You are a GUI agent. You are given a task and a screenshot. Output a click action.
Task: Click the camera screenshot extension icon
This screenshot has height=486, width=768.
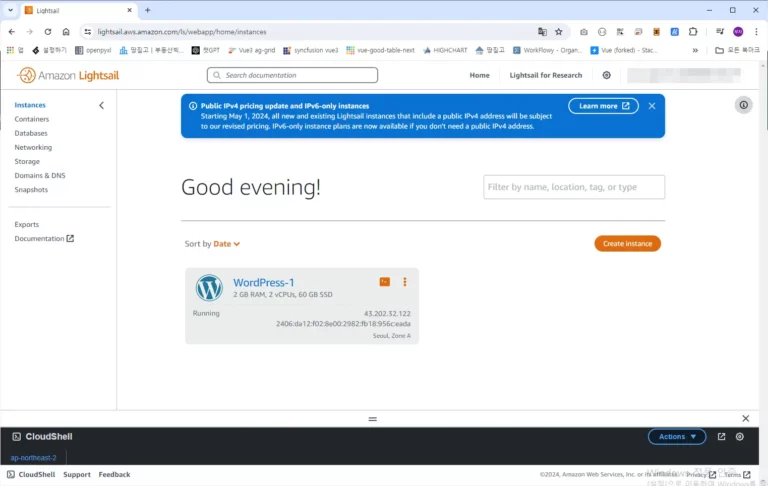tap(584, 32)
